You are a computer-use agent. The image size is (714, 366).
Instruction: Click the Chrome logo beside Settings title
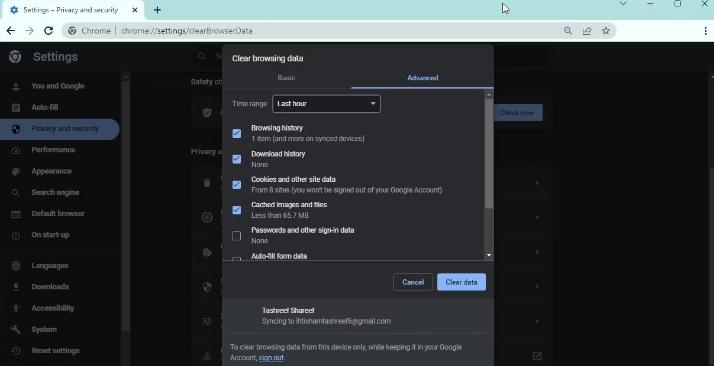pos(15,56)
